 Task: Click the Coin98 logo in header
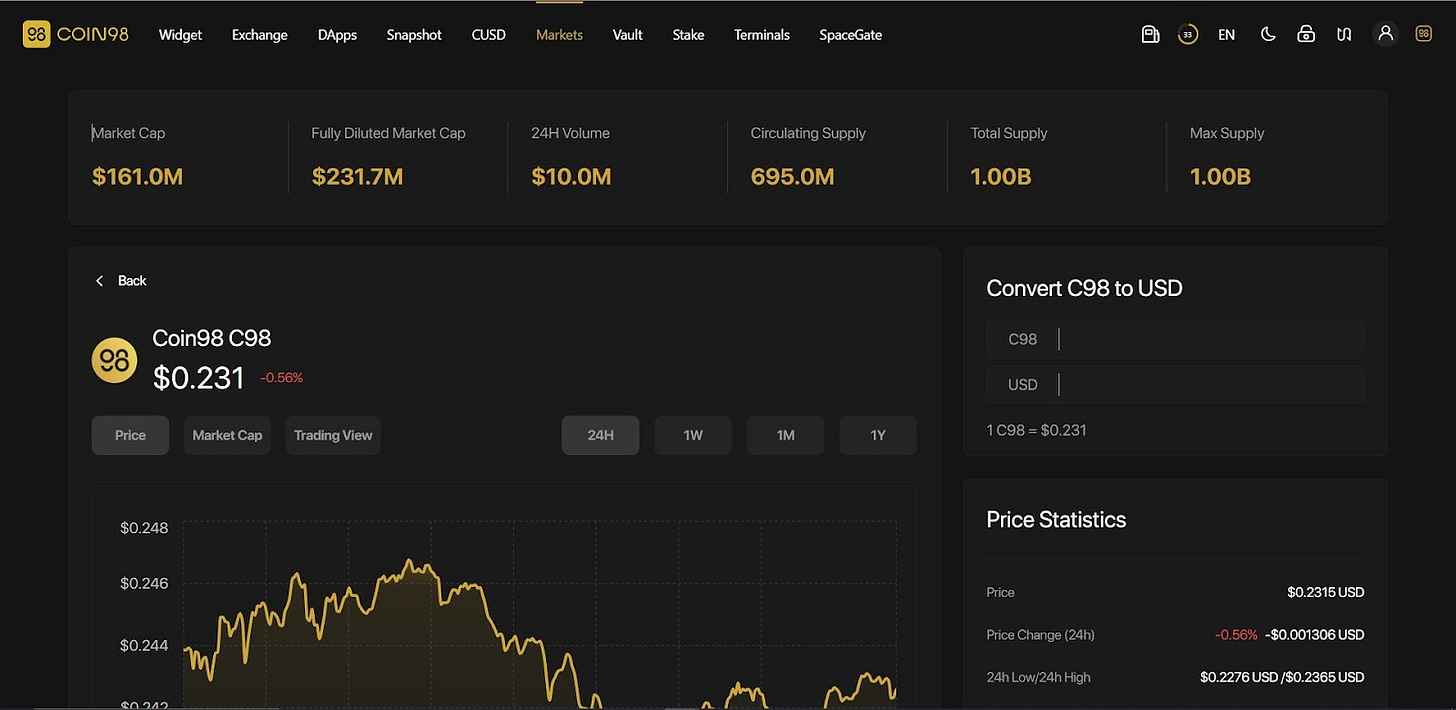75,34
